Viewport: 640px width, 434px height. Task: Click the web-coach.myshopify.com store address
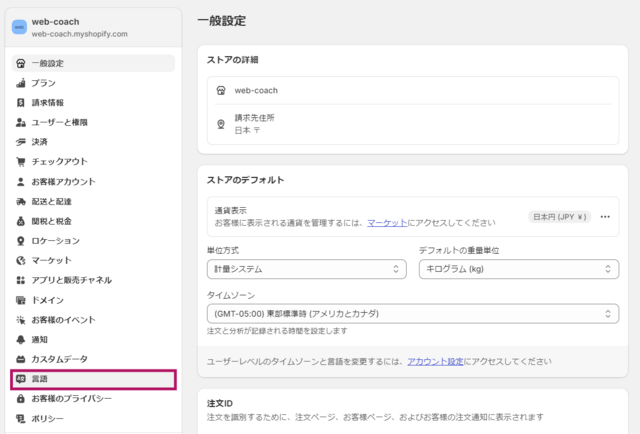click(x=80, y=34)
